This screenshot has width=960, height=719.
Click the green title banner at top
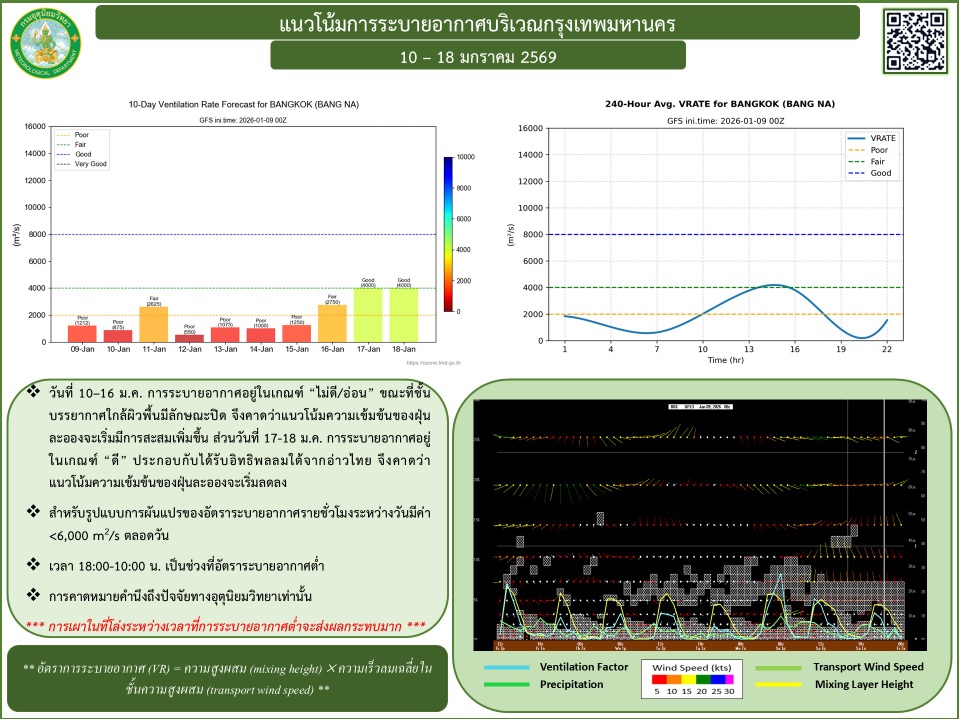[478, 21]
